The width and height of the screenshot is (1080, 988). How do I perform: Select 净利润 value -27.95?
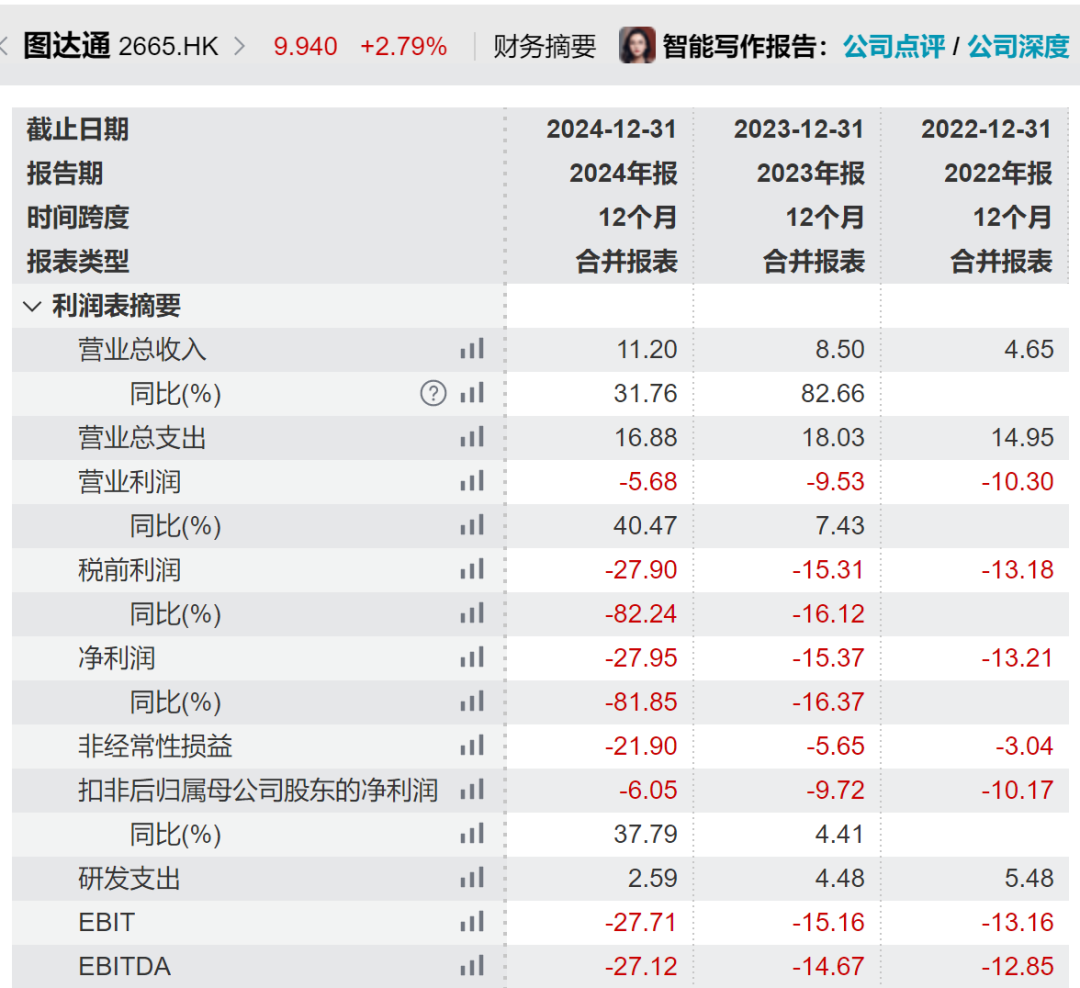pos(641,658)
